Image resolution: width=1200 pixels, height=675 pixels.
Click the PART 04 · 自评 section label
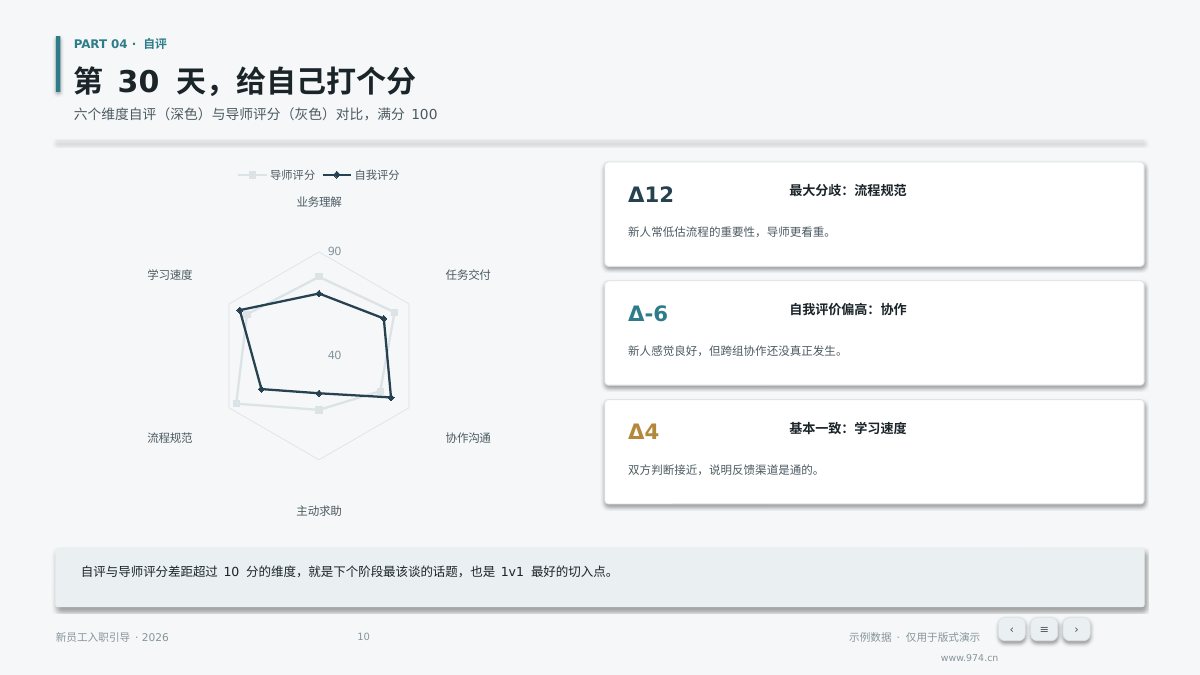[x=120, y=44]
